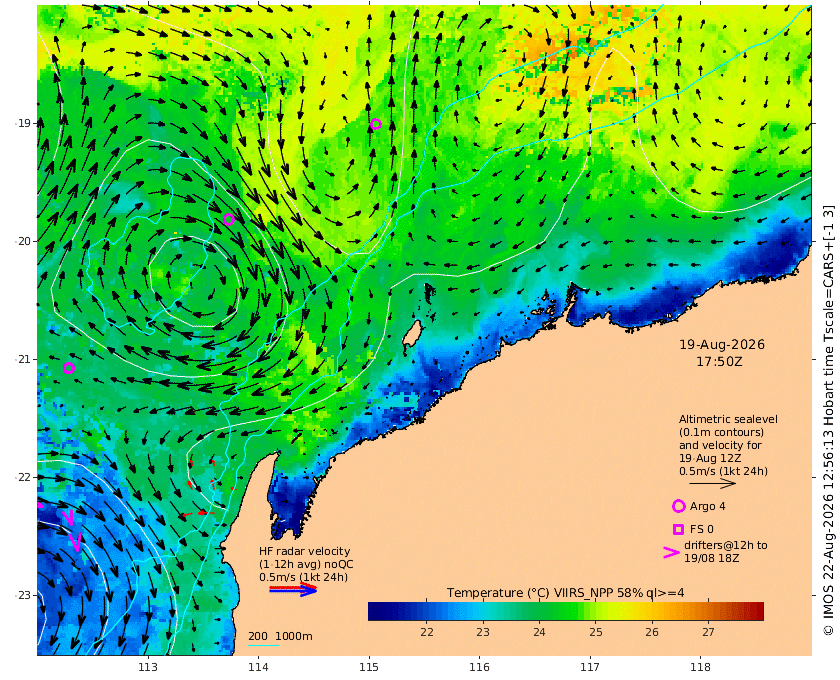Click the longitude axis label 118

pos(700,667)
